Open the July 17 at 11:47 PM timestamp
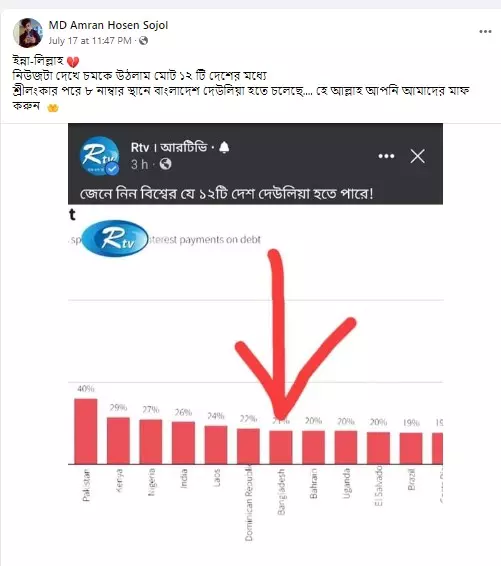 coord(90,41)
